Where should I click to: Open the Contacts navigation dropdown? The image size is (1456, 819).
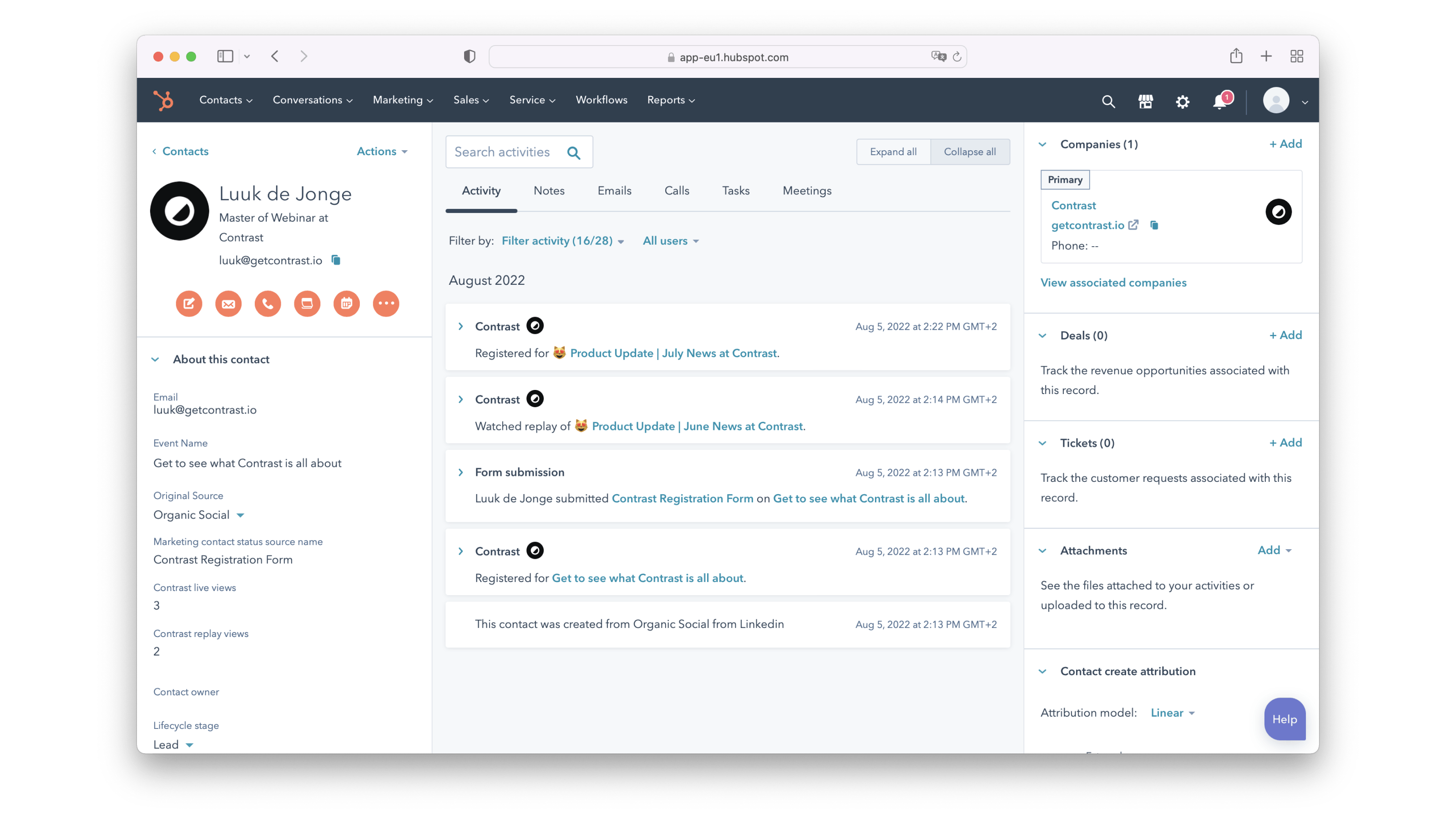(226, 100)
